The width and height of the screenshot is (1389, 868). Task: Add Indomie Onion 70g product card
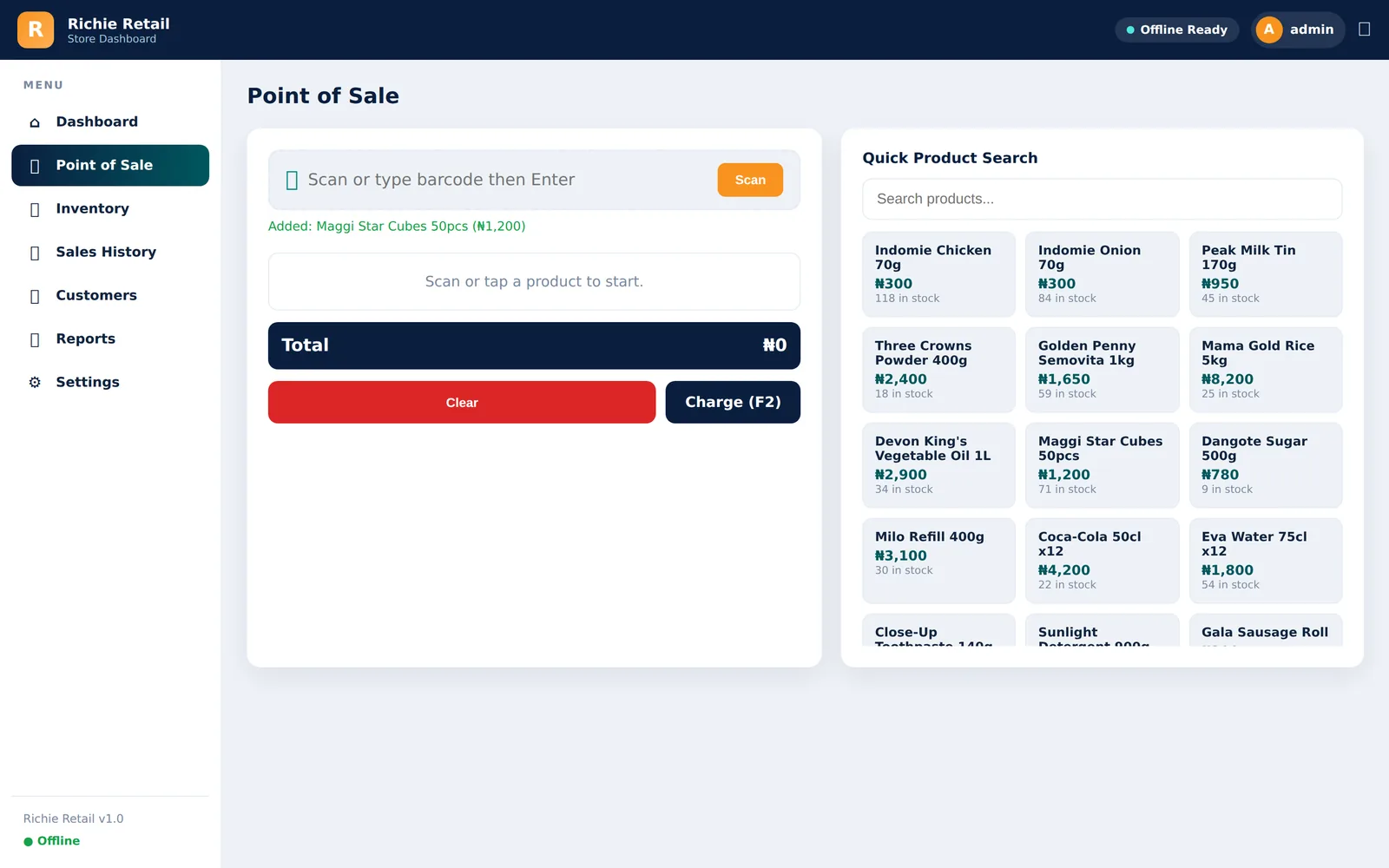(1102, 274)
